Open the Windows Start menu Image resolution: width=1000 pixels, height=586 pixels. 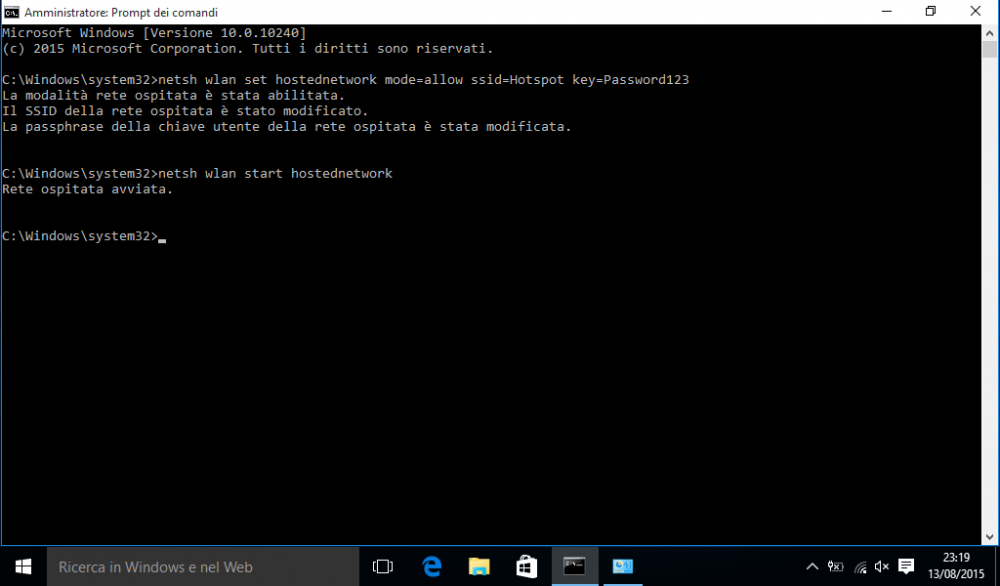pyautogui.click(x=23, y=566)
